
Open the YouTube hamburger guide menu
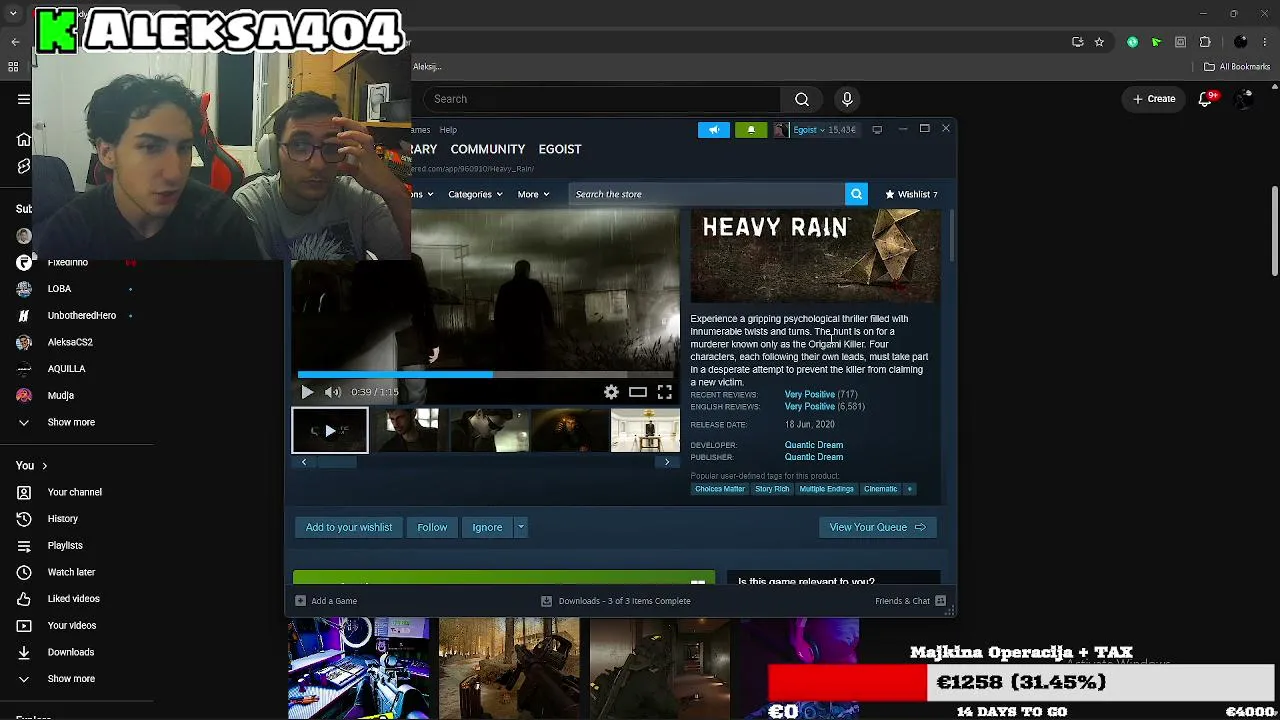click(24, 99)
